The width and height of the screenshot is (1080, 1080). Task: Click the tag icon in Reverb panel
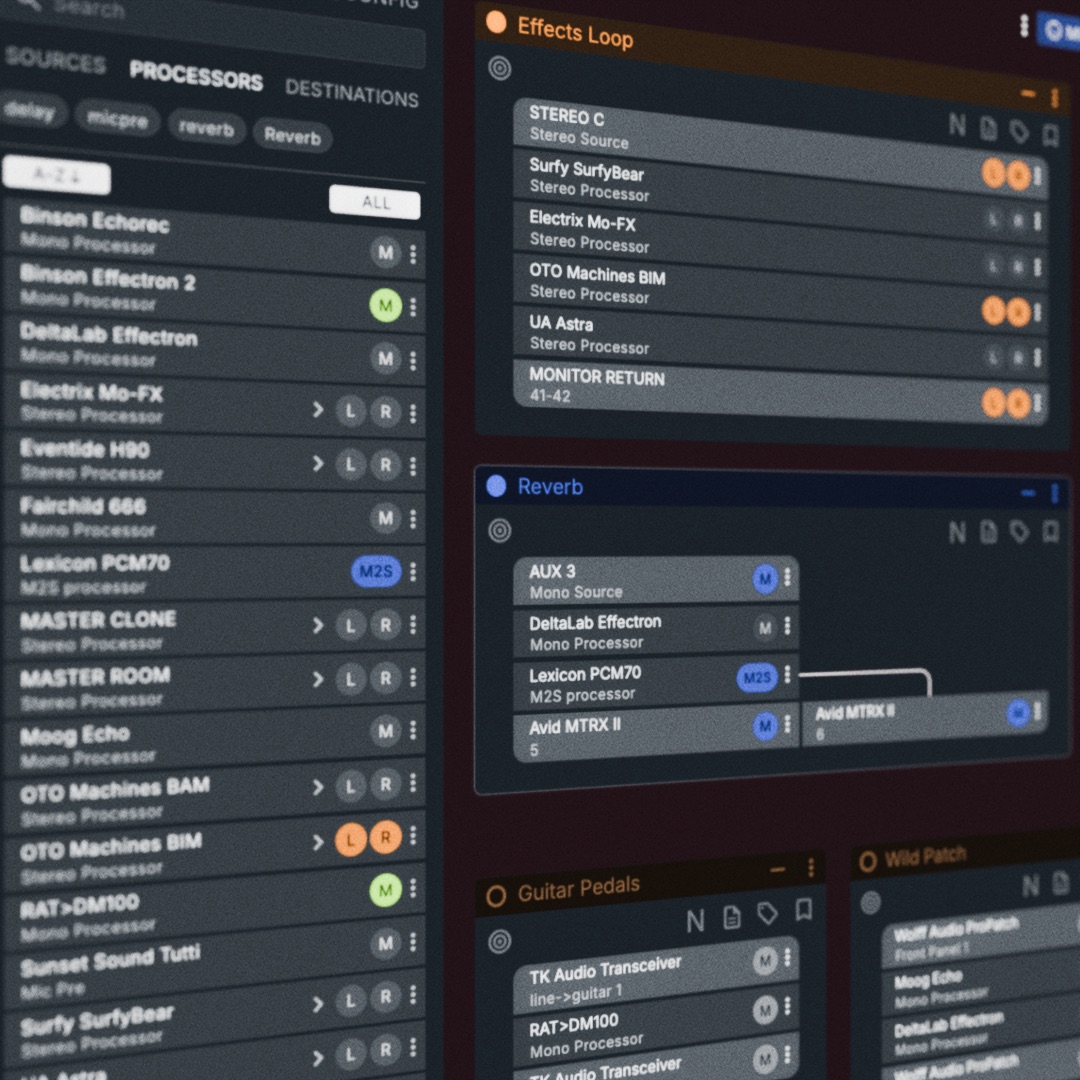click(1019, 532)
